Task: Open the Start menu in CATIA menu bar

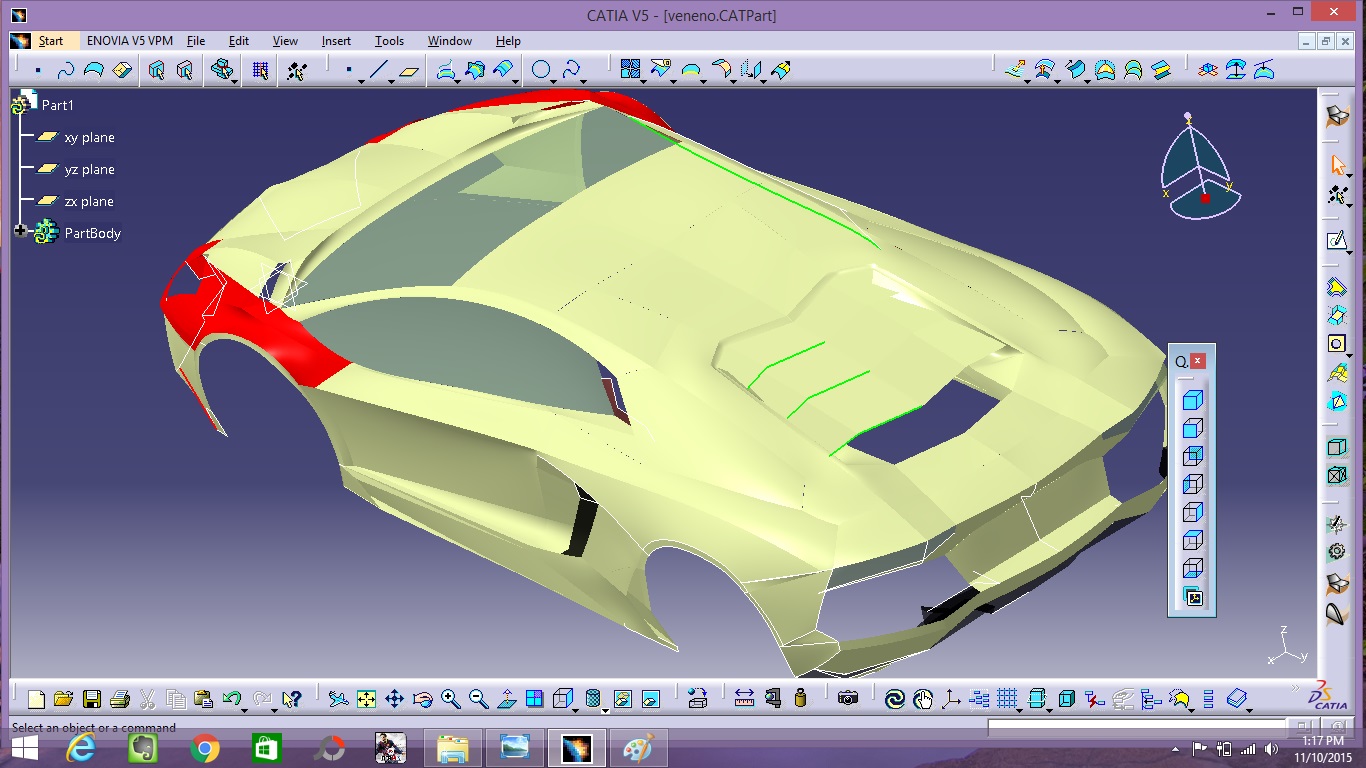Action: tap(50, 41)
